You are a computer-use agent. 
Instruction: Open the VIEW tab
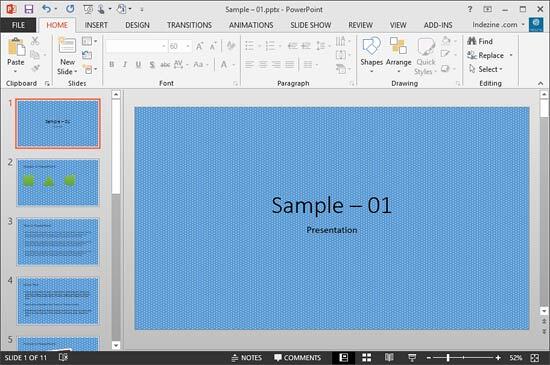coord(398,25)
